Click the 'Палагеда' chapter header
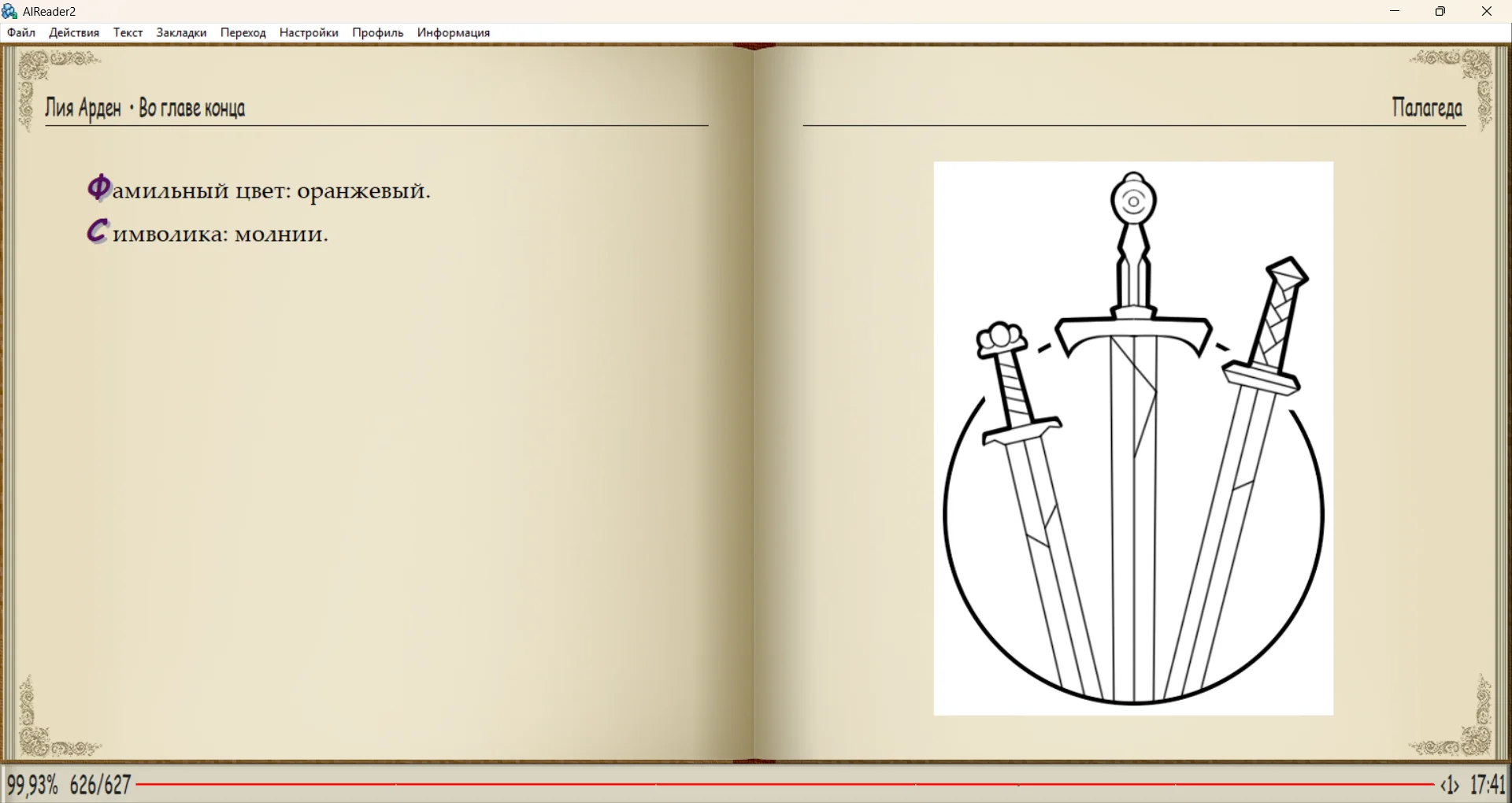The height and width of the screenshot is (803, 1512). click(1427, 108)
